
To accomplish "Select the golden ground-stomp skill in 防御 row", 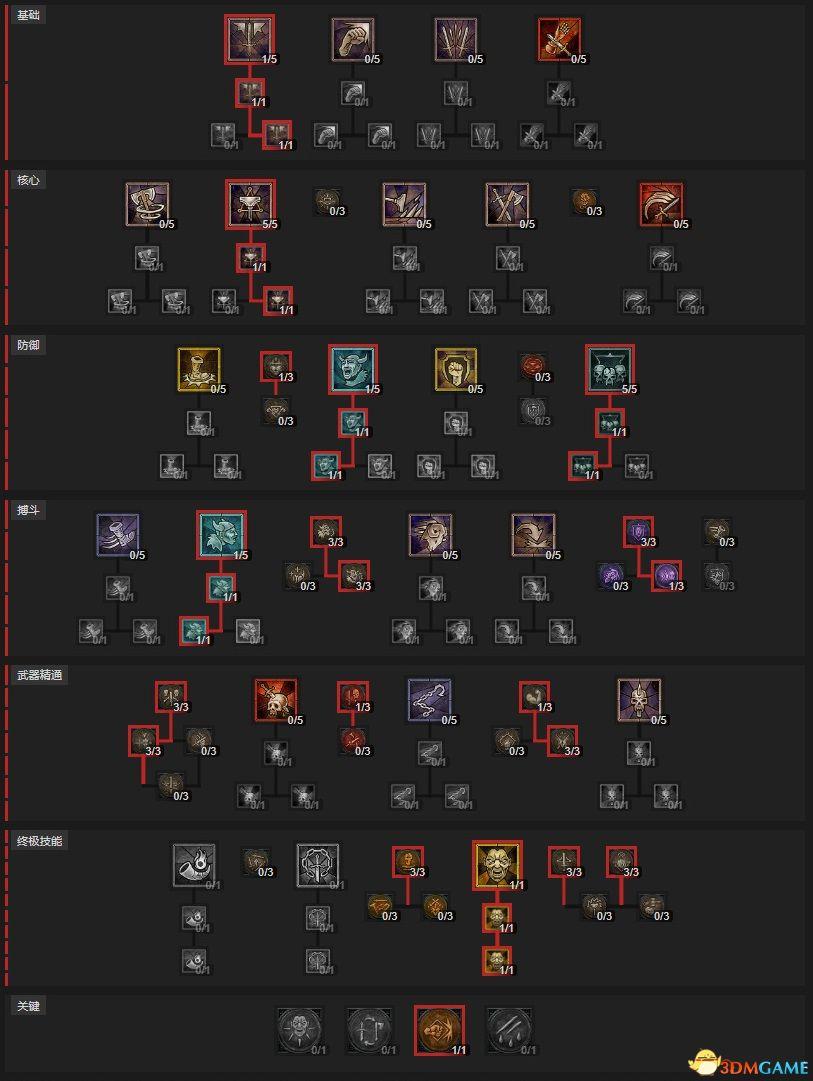I will click(x=199, y=370).
